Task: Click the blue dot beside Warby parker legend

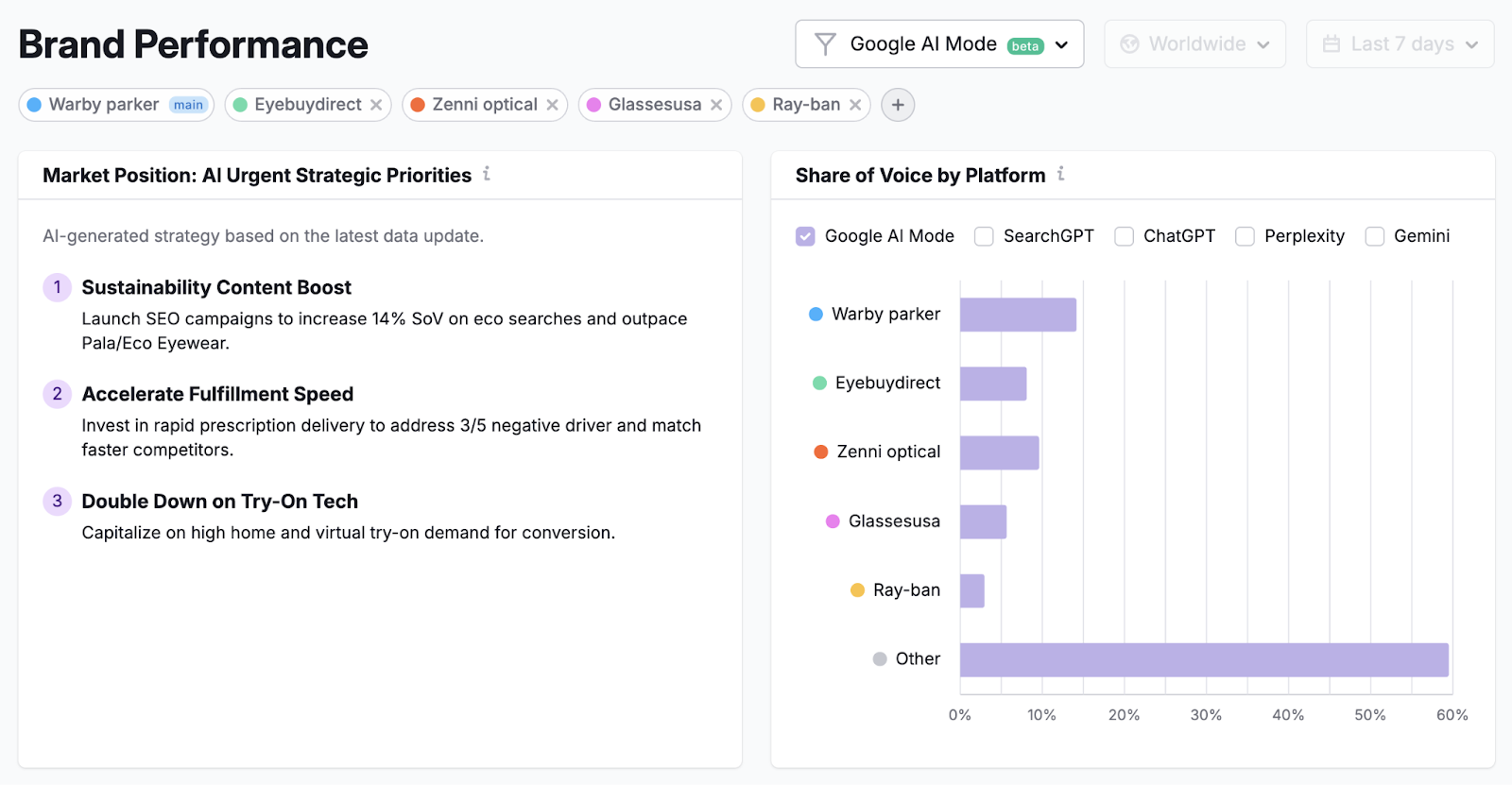Action: point(816,315)
